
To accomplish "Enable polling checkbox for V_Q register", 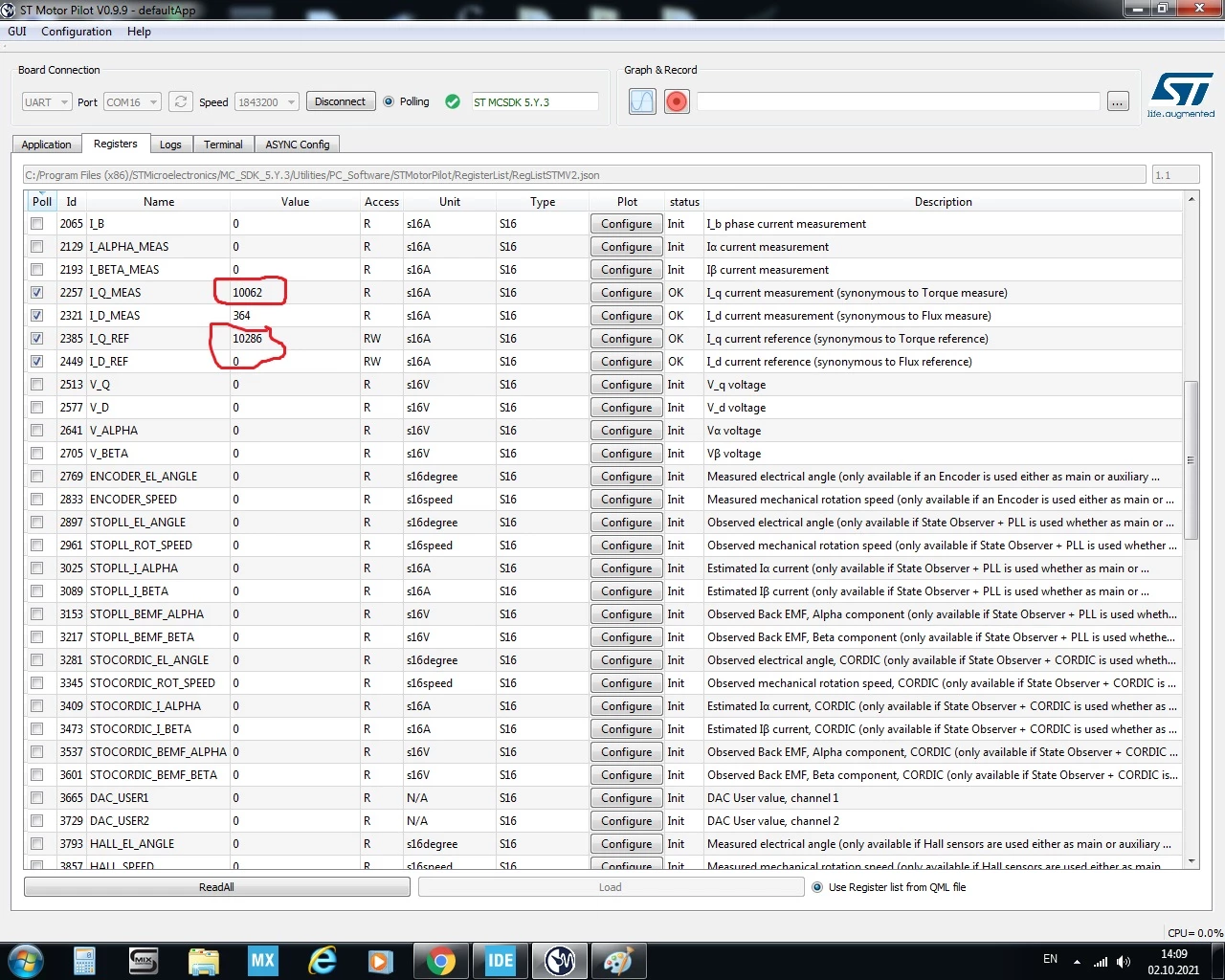I will [x=36, y=385].
